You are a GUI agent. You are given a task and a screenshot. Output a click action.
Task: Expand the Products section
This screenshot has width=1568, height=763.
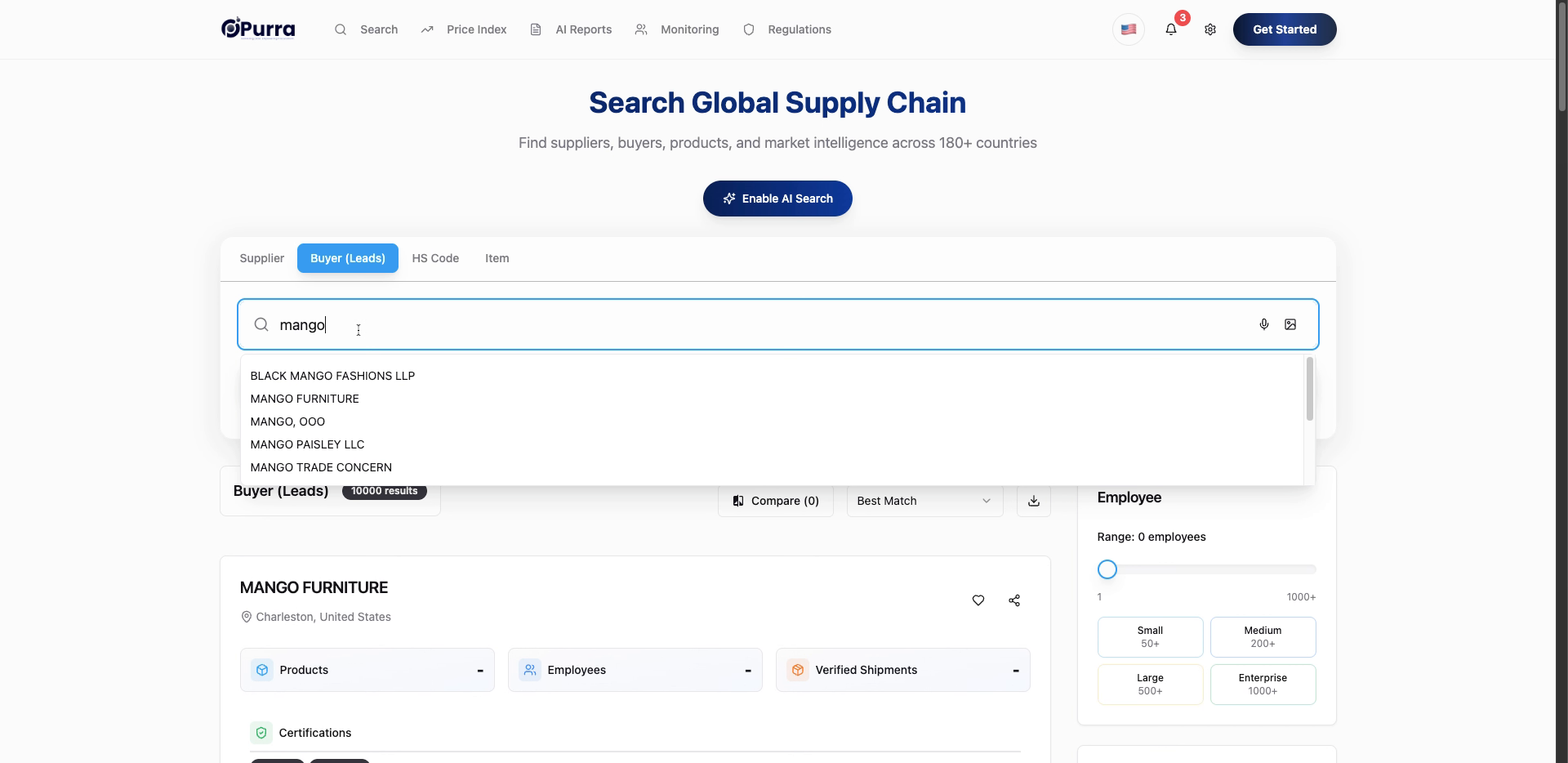click(x=367, y=670)
